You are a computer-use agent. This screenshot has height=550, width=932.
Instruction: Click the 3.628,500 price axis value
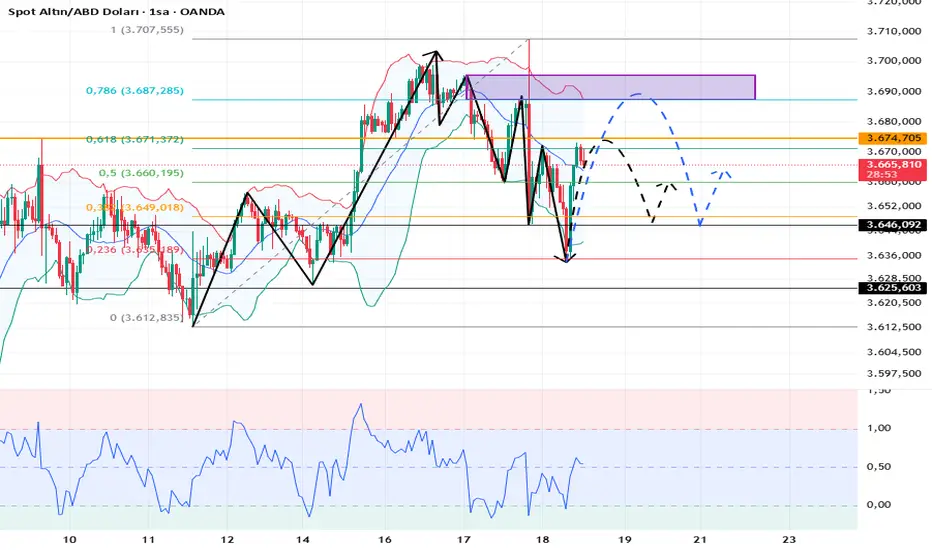coord(894,278)
